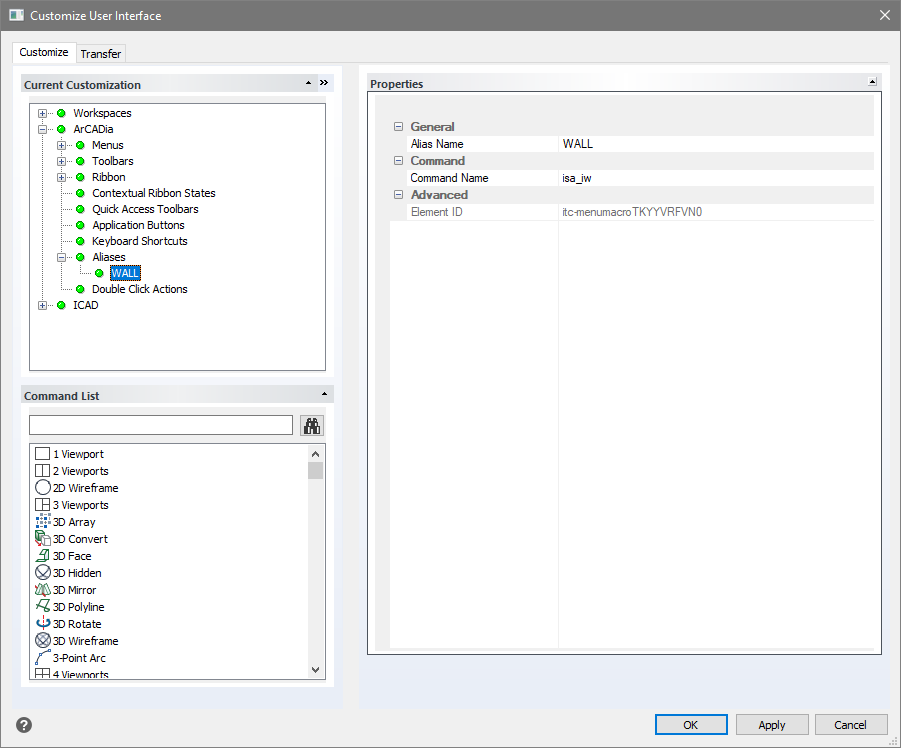Select the ICAD tree item label

point(86,306)
